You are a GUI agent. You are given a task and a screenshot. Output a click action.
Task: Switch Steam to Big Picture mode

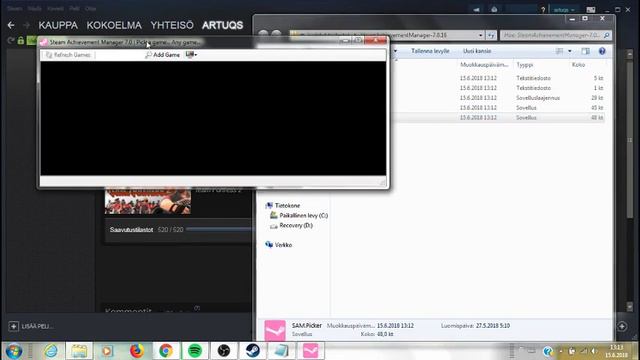(591, 9)
